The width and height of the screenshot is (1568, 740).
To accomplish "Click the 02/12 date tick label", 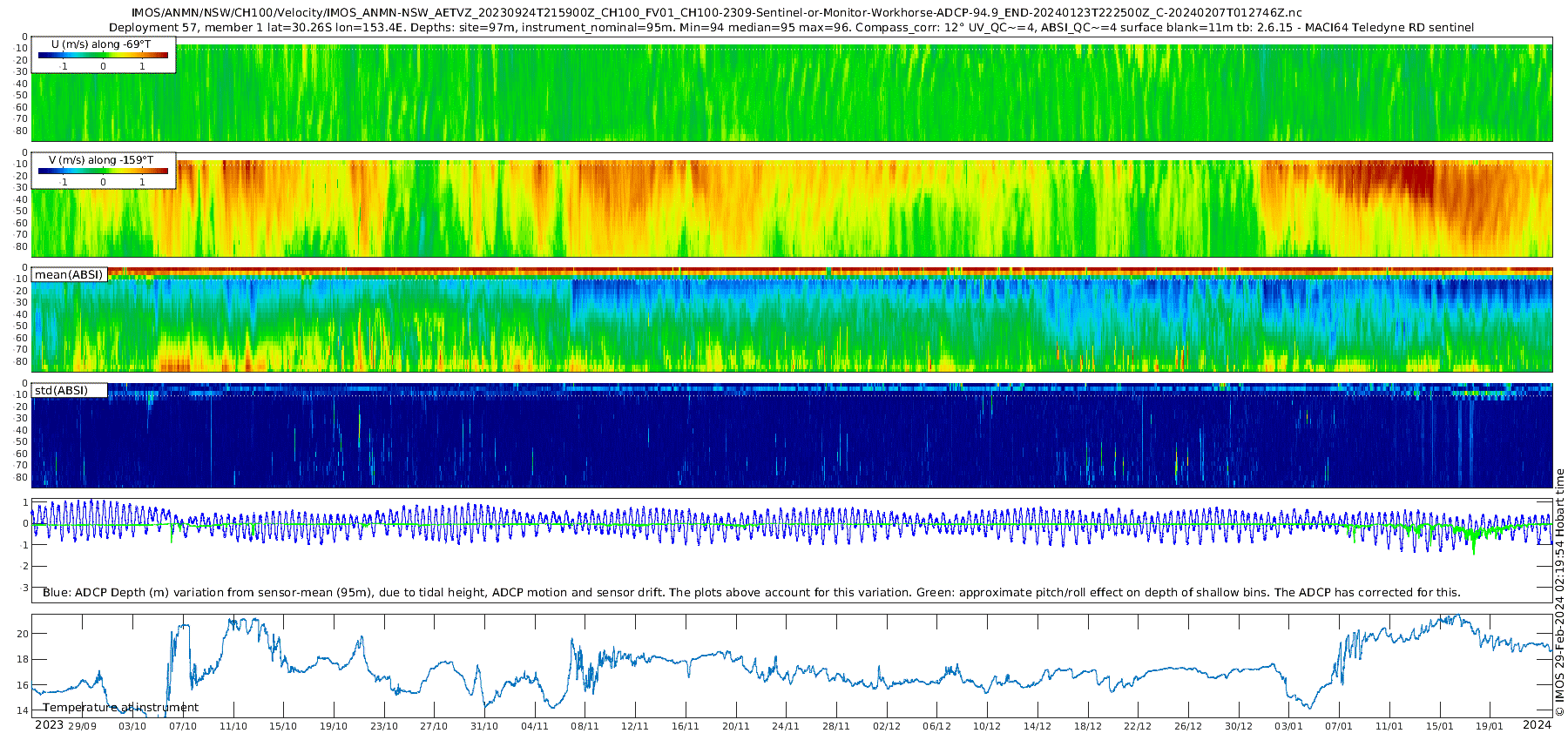I will (x=887, y=726).
